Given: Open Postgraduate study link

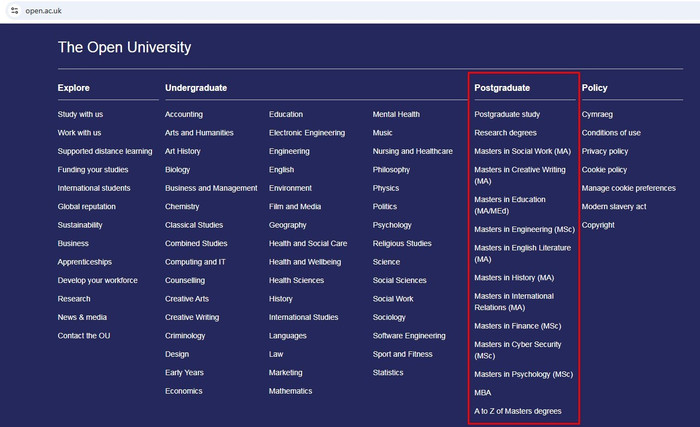Looking at the screenshot, I should [507, 114].
